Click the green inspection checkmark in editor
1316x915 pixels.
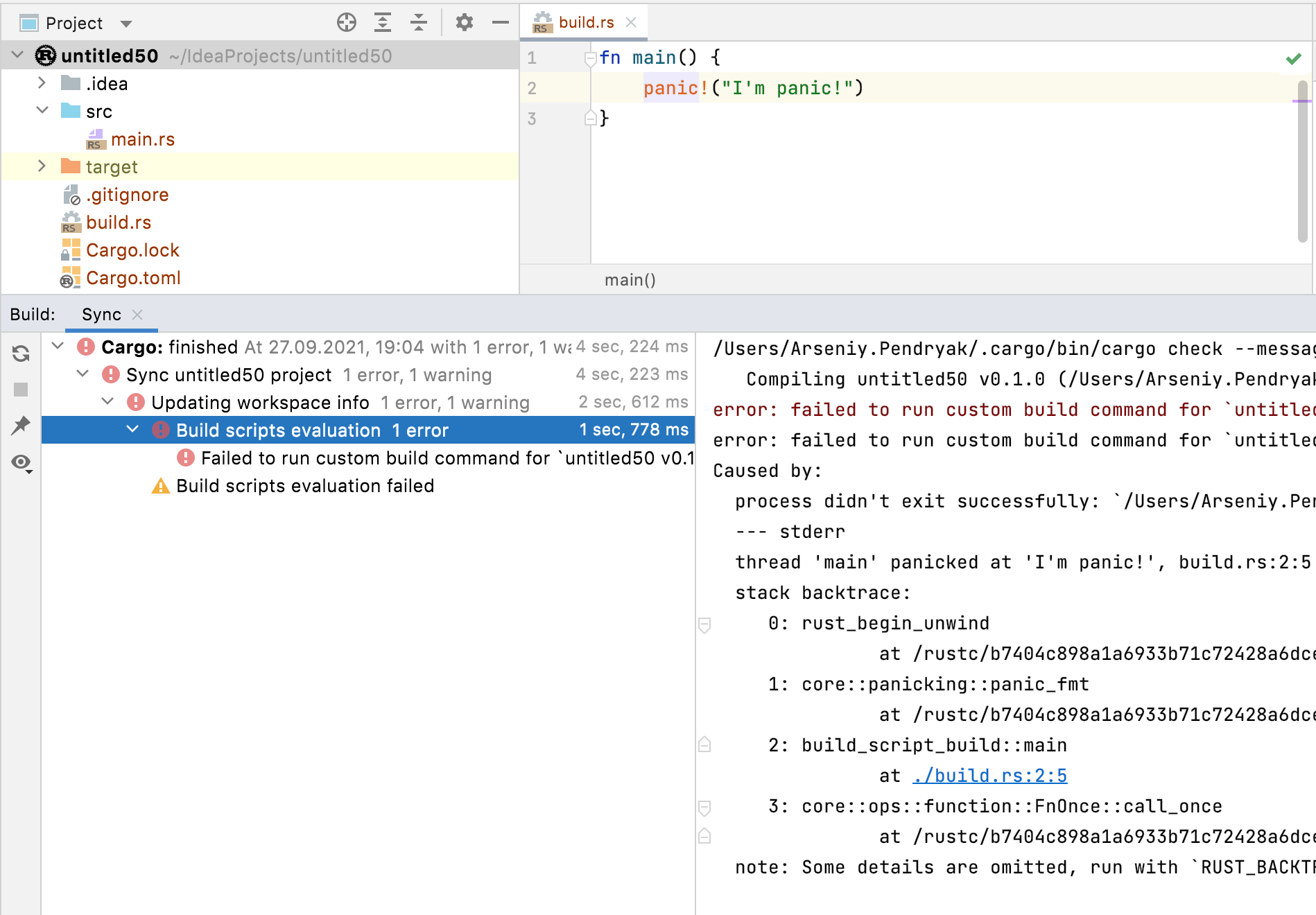1293,59
